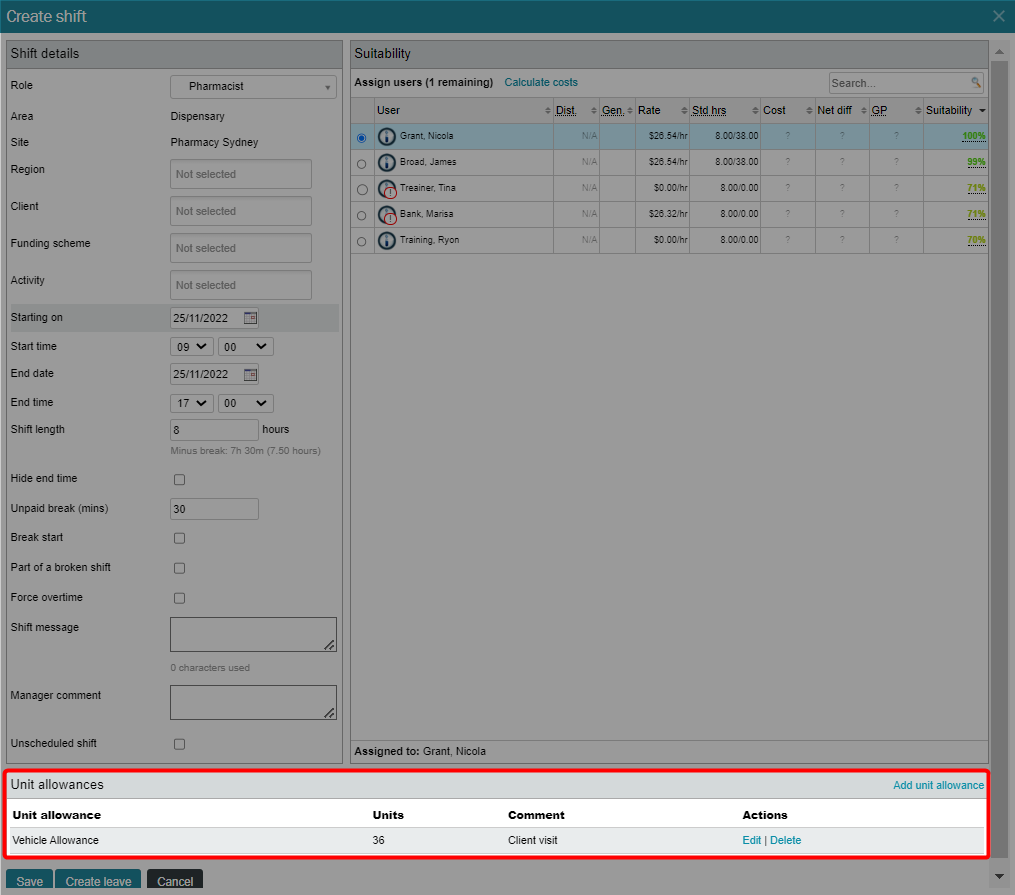This screenshot has height=895, width=1015.
Task: Click the Calculate costs link
Action: pyautogui.click(x=541, y=82)
